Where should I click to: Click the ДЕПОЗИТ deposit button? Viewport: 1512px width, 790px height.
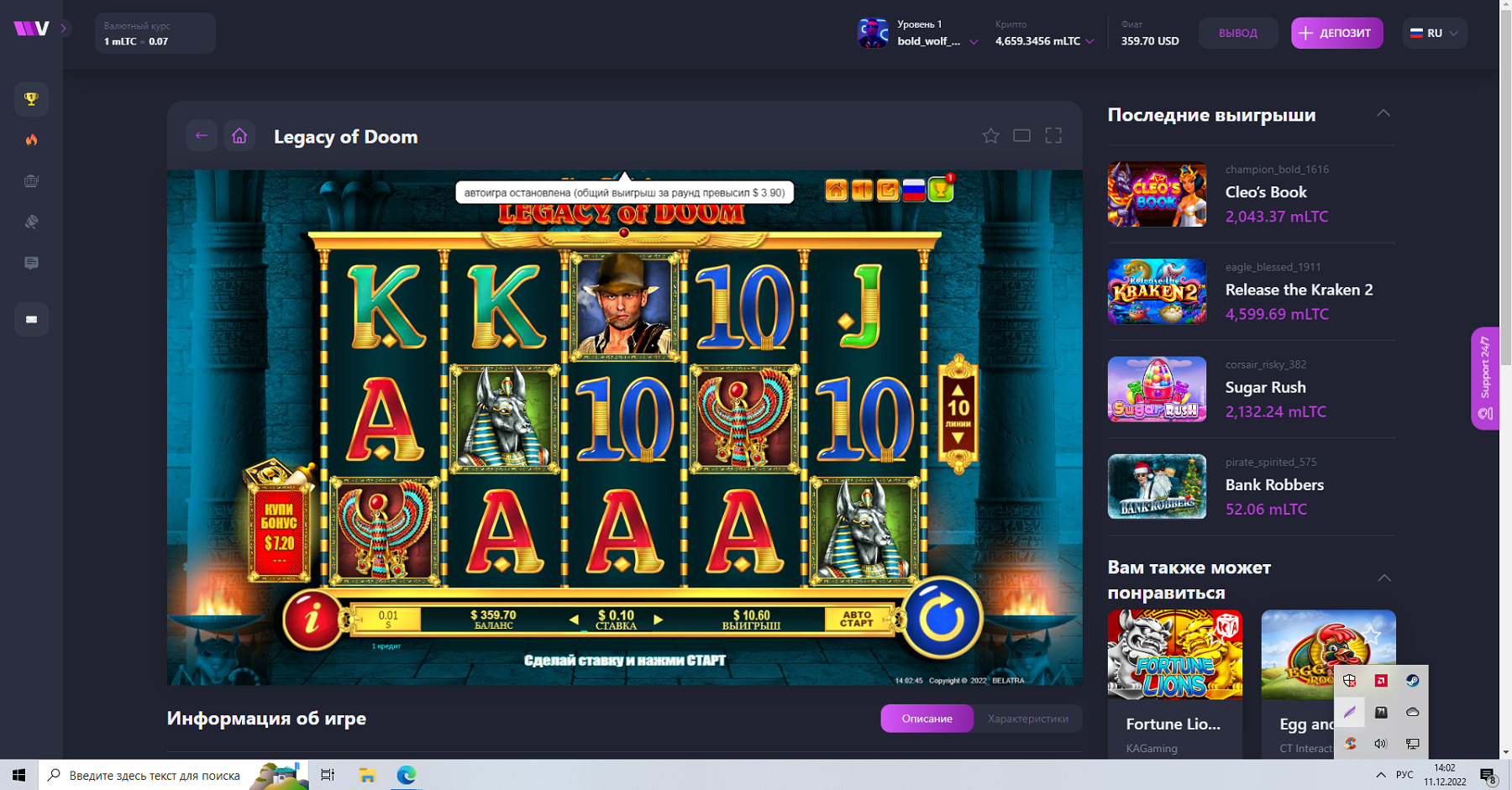point(1336,34)
